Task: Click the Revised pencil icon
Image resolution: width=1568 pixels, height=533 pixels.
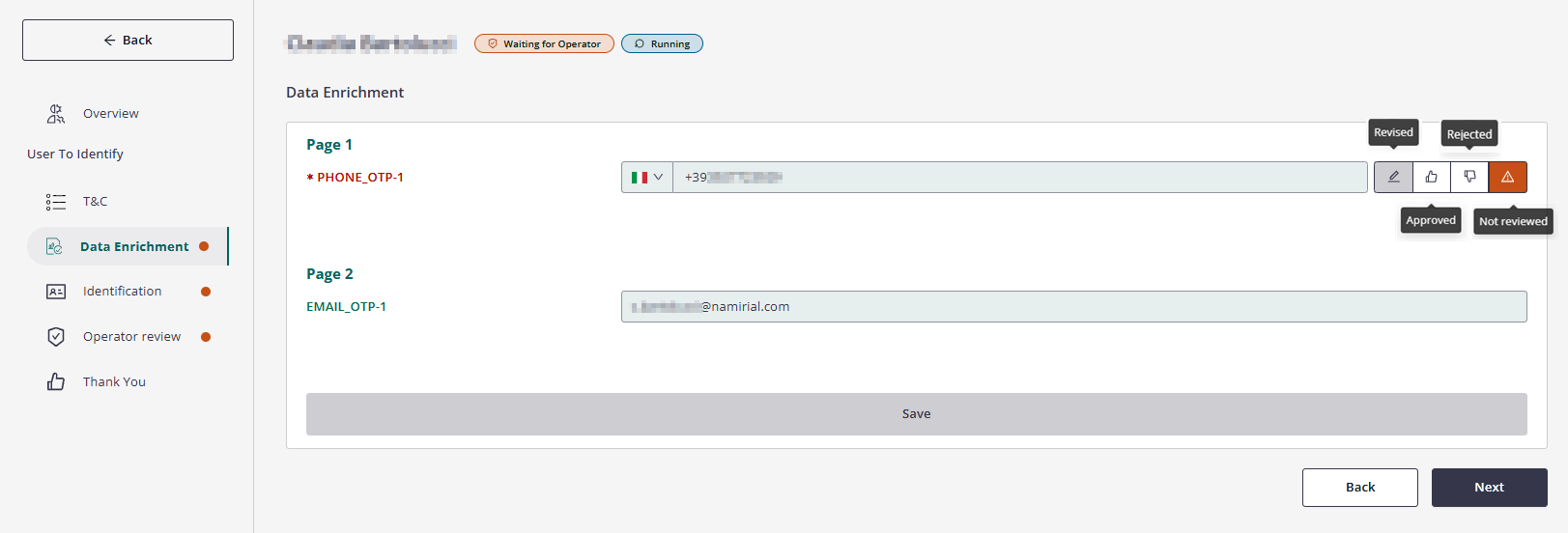Action: 1393,177
